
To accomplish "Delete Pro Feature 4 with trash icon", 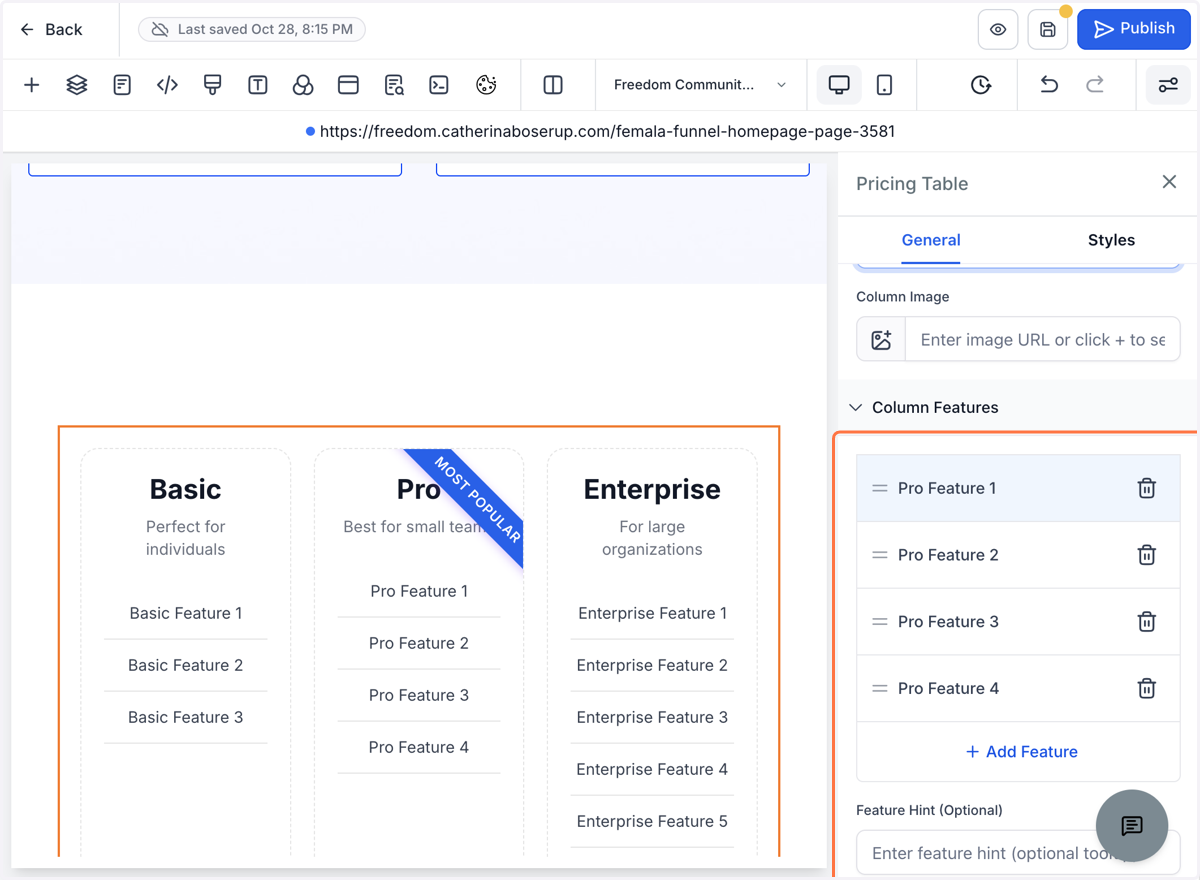I will [1147, 688].
